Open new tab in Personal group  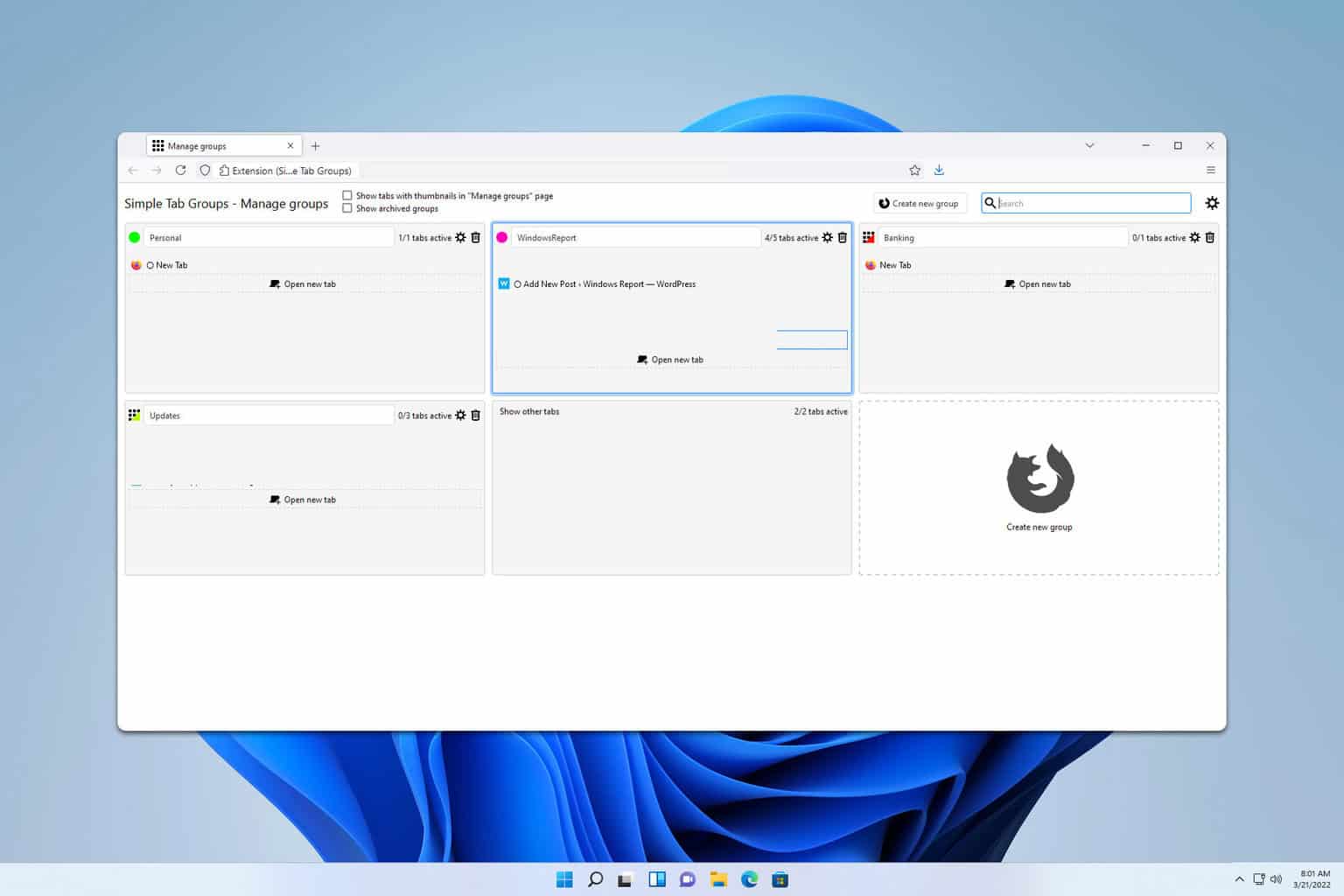click(x=304, y=283)
